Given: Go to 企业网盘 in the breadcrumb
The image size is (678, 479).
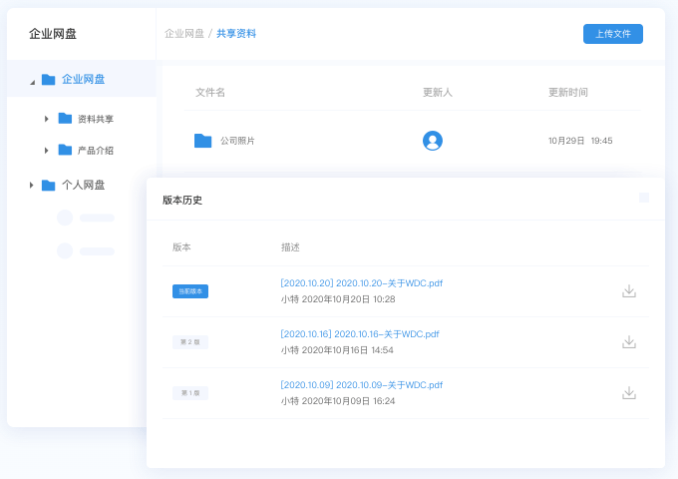Looking at the screenshot, I should 184,34.
